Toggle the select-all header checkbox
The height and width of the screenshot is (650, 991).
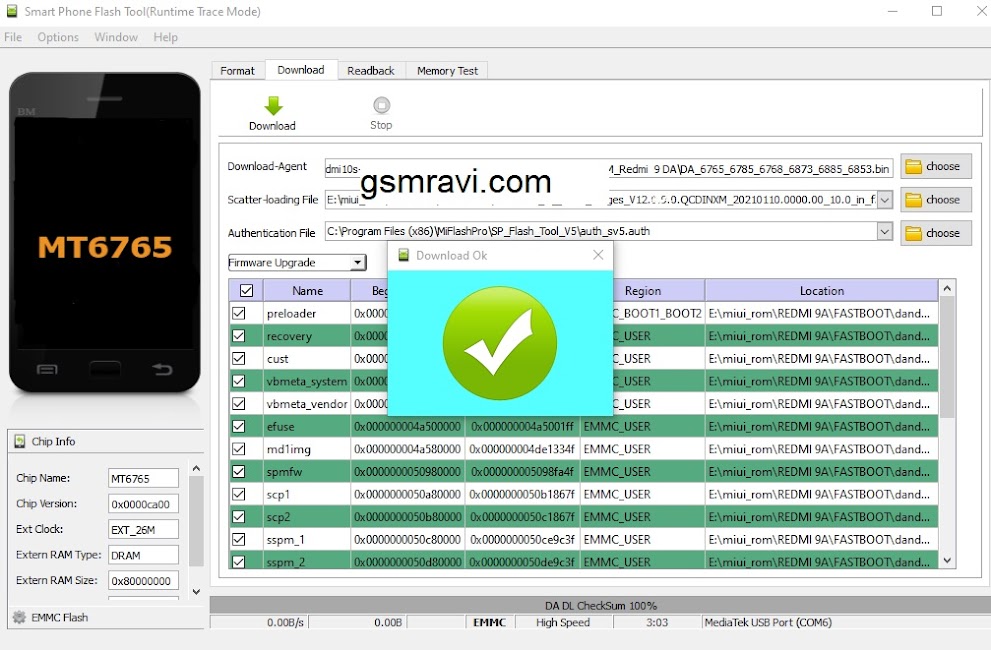[246, 291]
